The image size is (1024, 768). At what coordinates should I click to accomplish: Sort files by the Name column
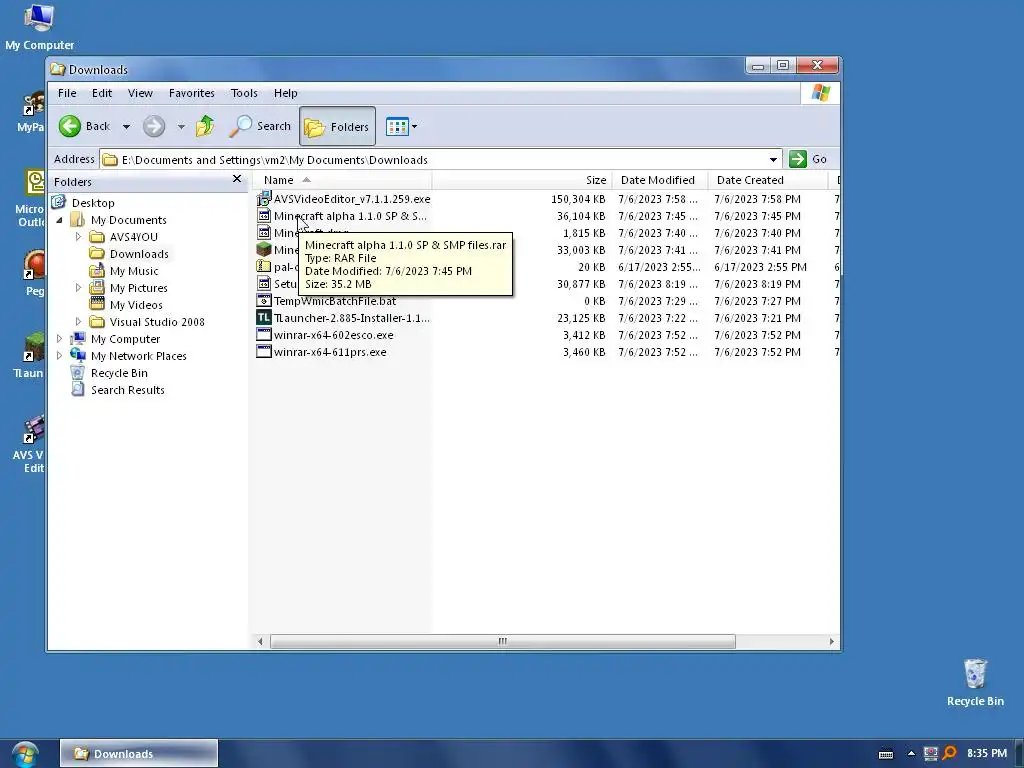tap(342, 180)
